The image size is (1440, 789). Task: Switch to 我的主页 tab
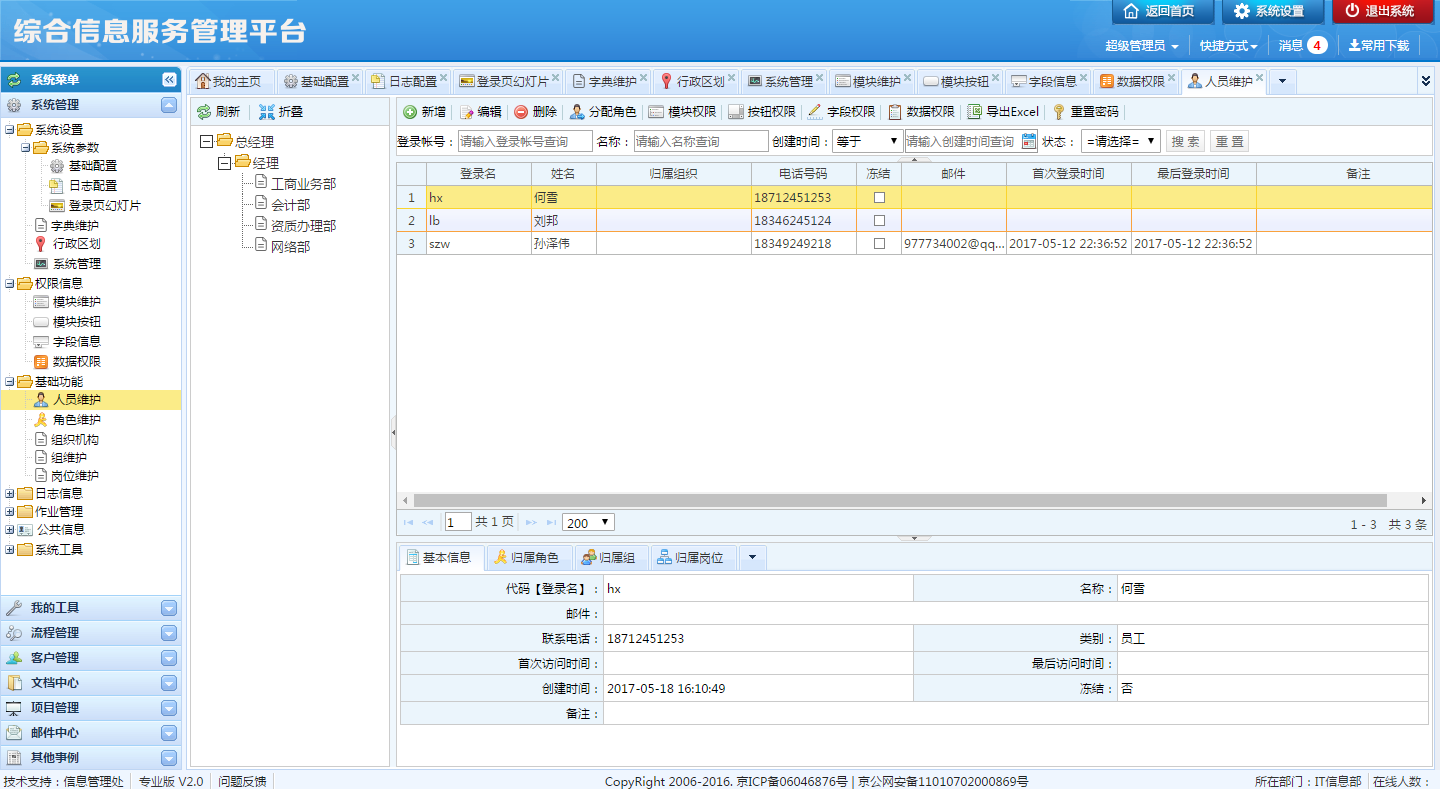232,81
